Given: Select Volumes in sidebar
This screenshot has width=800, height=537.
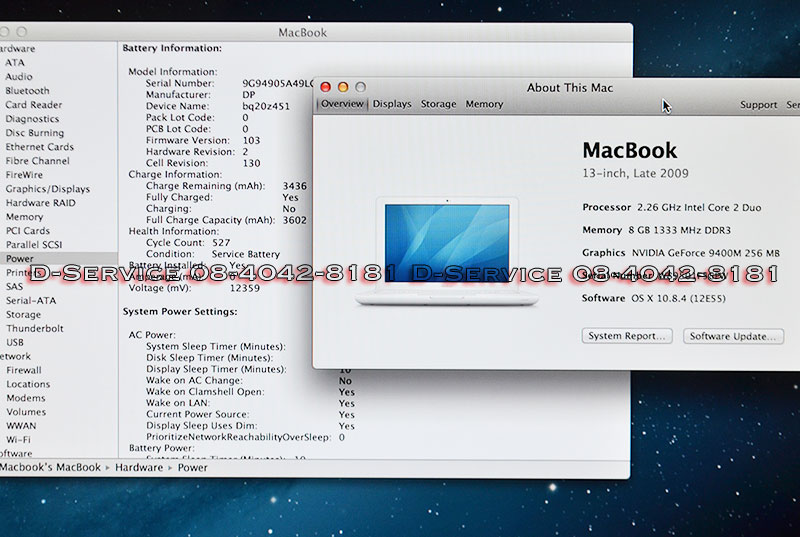Looking at the screenshot, I should 26,412.
